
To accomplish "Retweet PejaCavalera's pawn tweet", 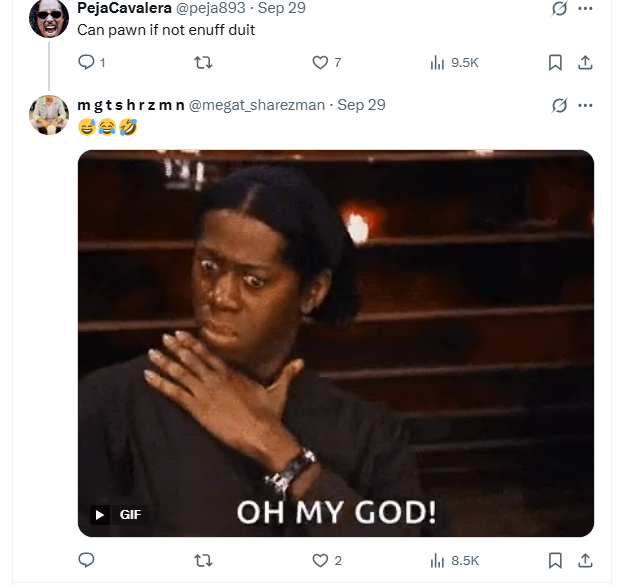I will click(x=203, y=62).
